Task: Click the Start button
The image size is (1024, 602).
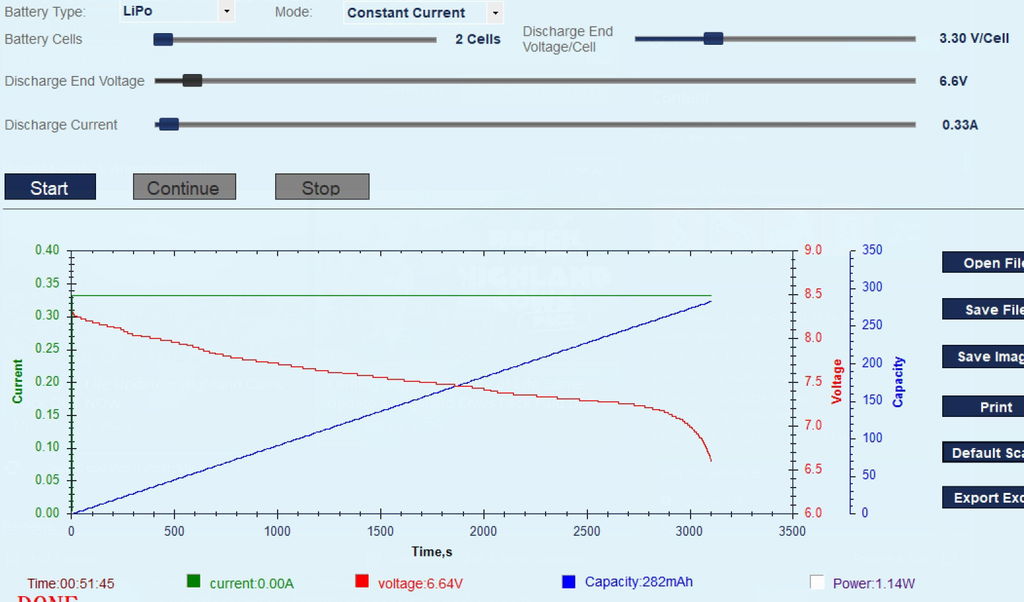Action: click(x=50, y=187)
